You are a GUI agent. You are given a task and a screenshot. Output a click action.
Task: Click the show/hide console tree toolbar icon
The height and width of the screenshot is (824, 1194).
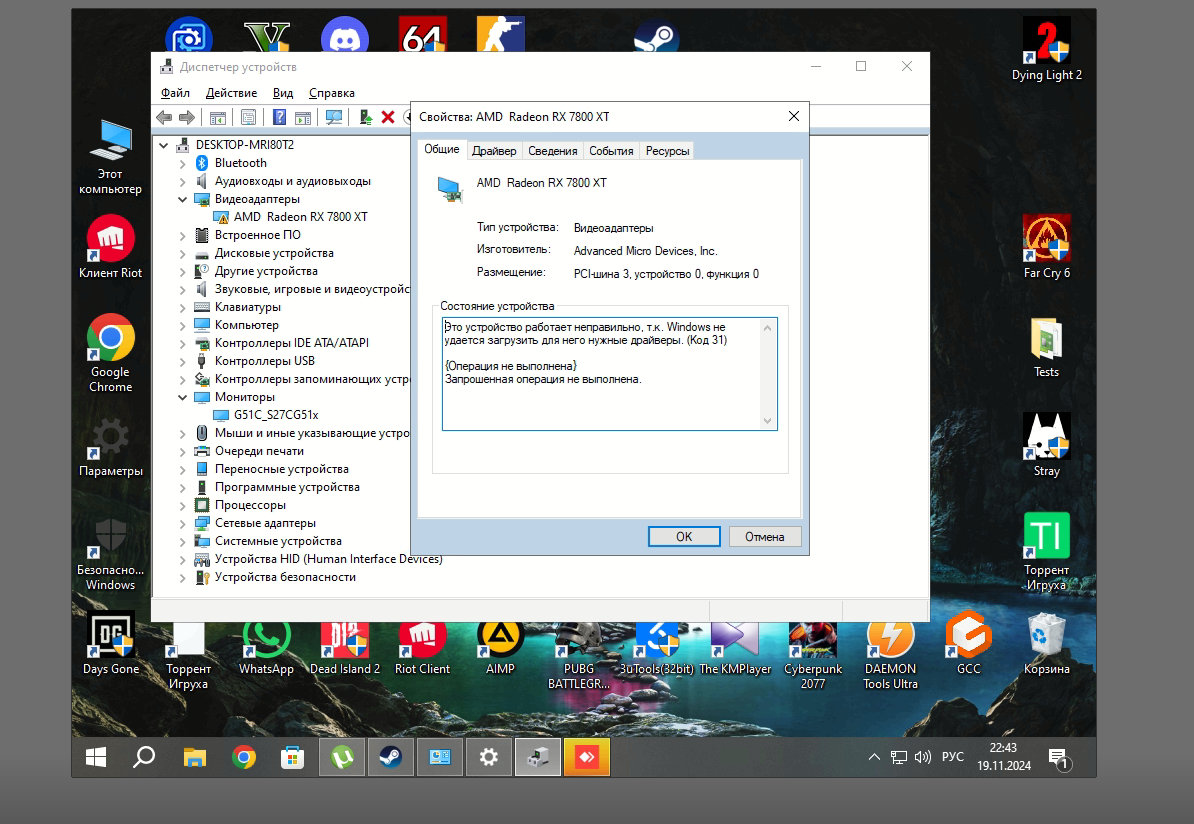(x=218, y=117)
